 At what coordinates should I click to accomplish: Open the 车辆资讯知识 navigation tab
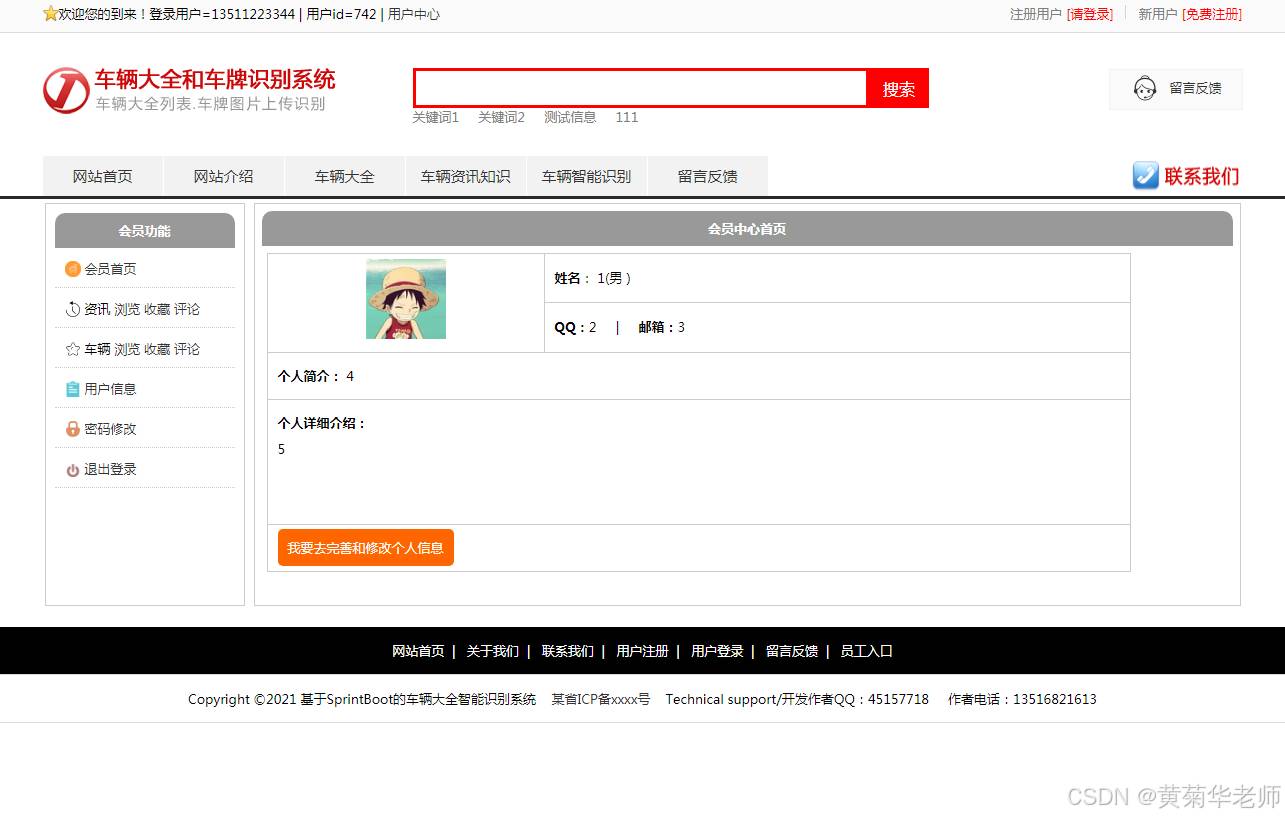pyautogui.click(x=465, y=176)
